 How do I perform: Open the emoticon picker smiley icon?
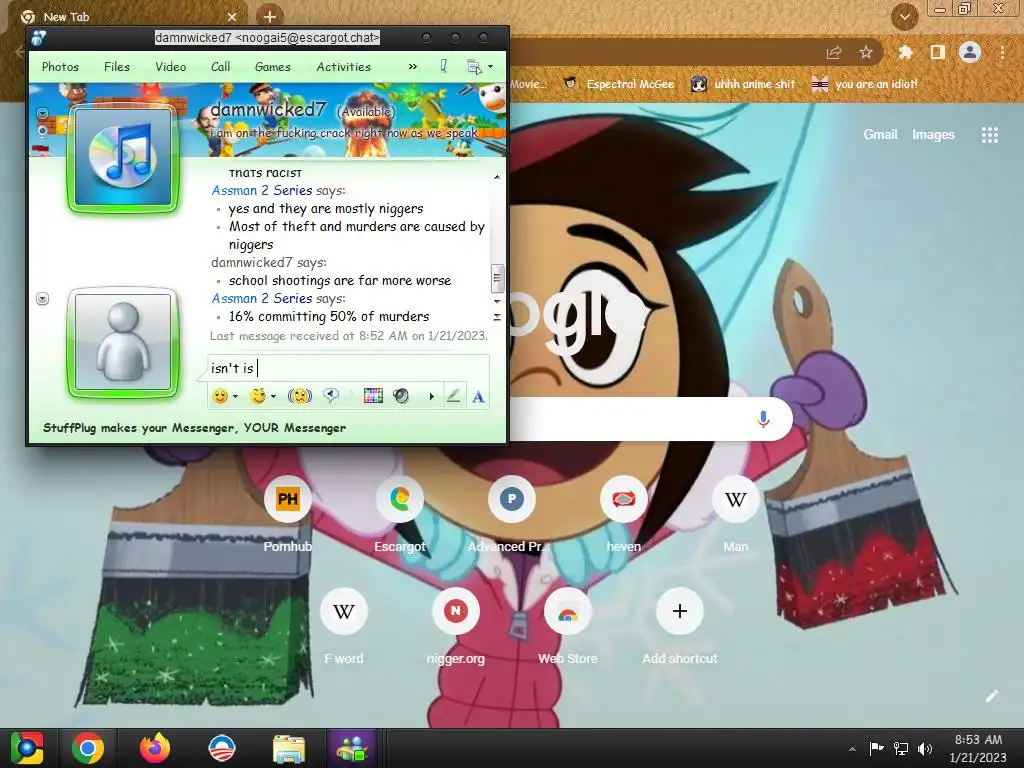coord(220,396)
